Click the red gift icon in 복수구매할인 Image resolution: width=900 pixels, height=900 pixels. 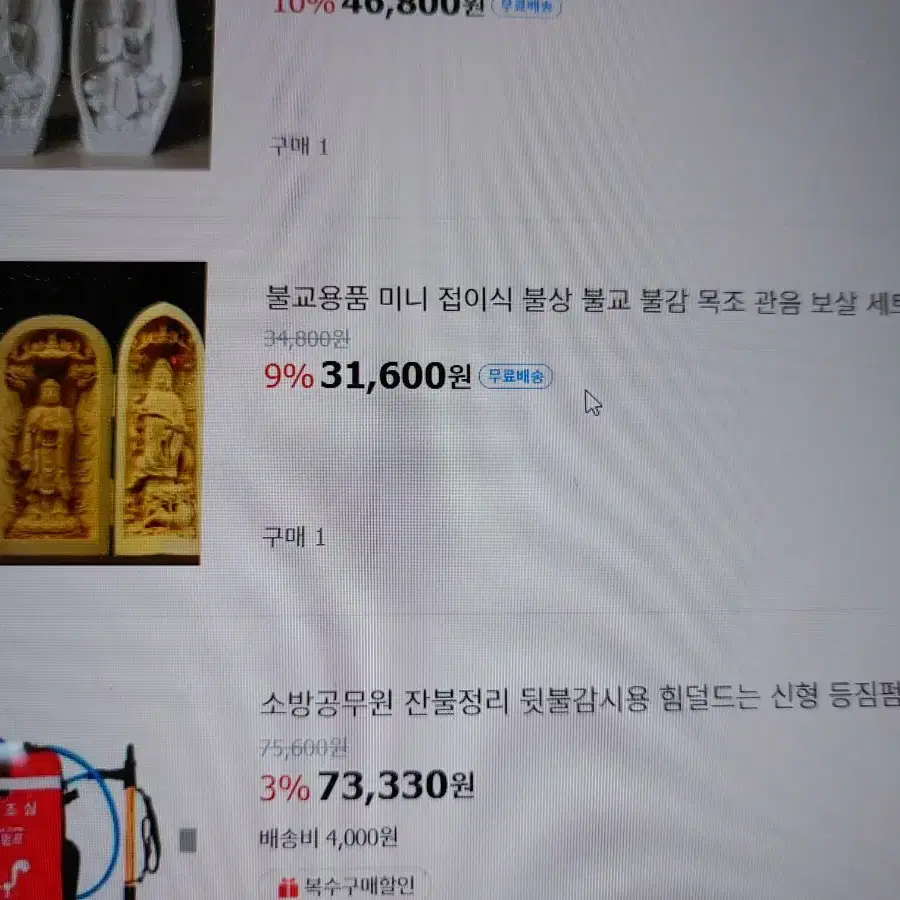click(288, 887)
